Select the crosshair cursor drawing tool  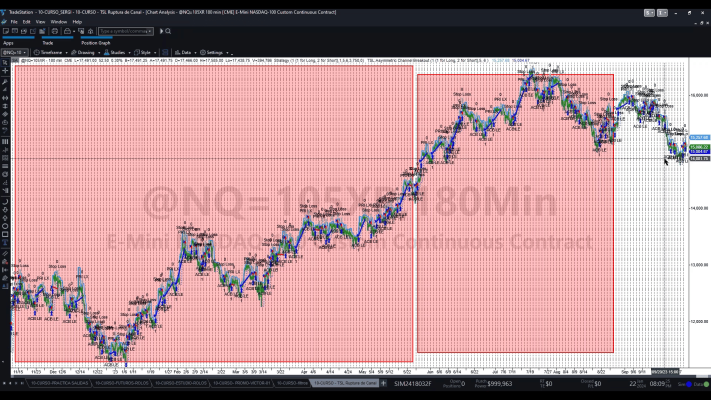[5, 71]
